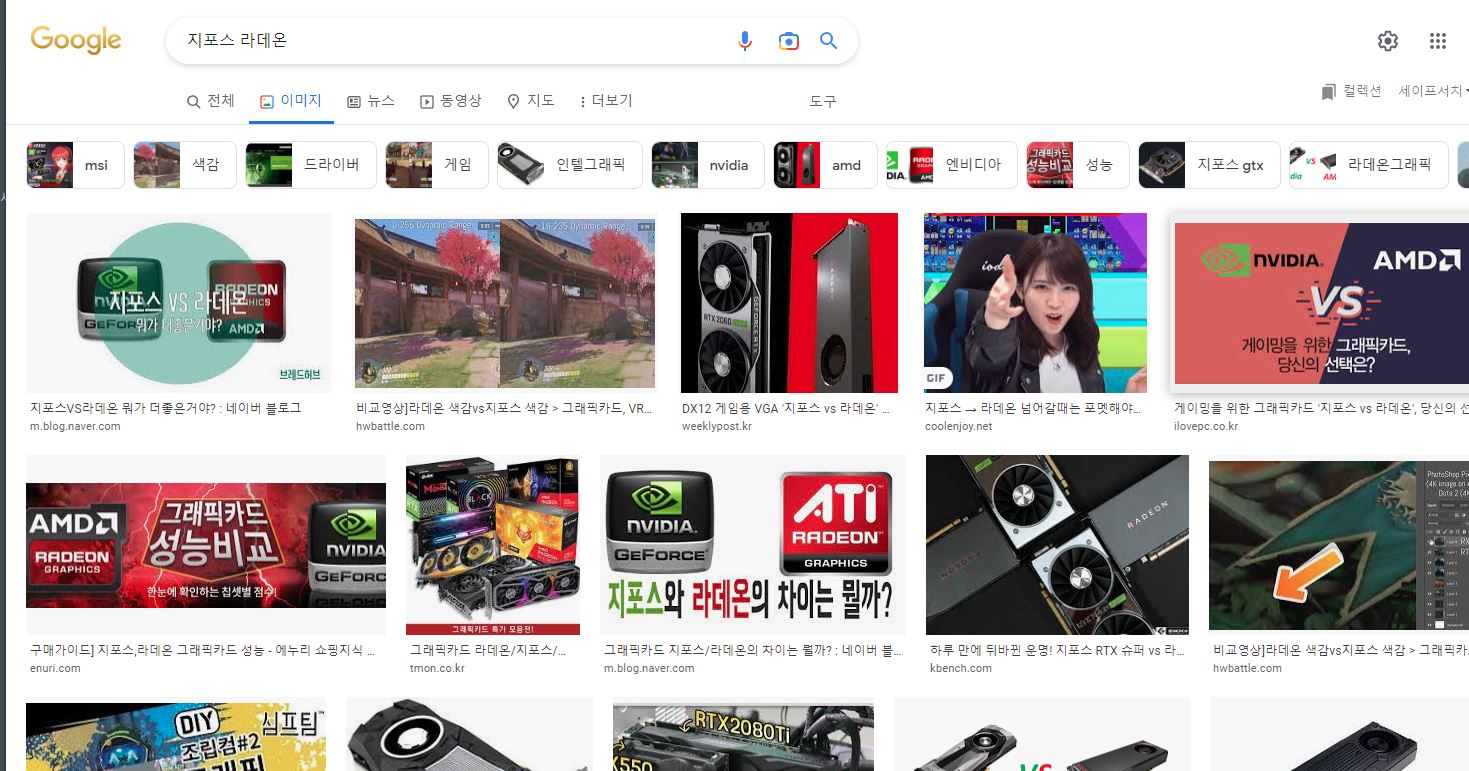Select the 지포스 gtx filter chip
The height and width of the screenshot is (771, 1469).
pos(1209,165)
